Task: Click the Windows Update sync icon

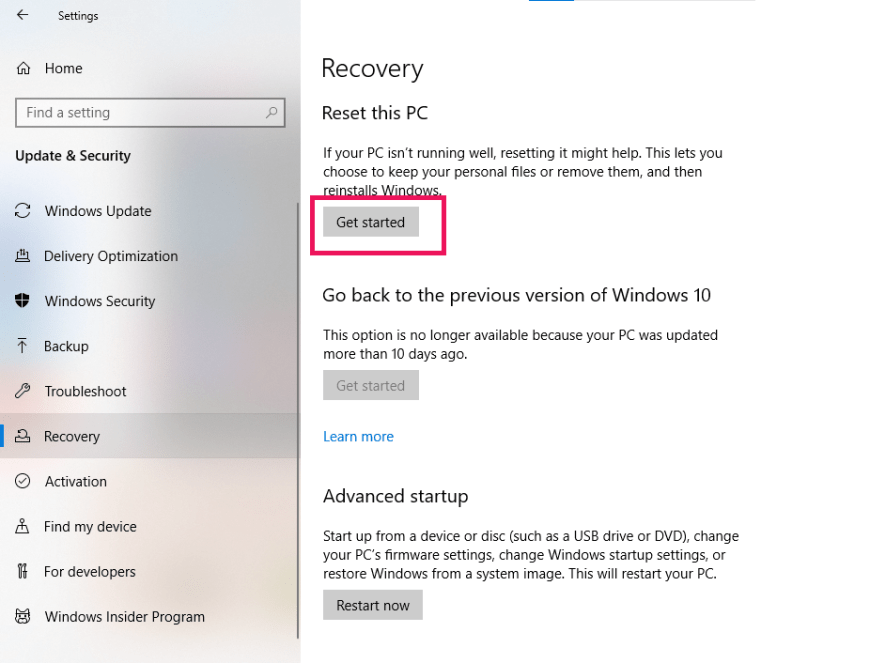Action: [23, 211]
